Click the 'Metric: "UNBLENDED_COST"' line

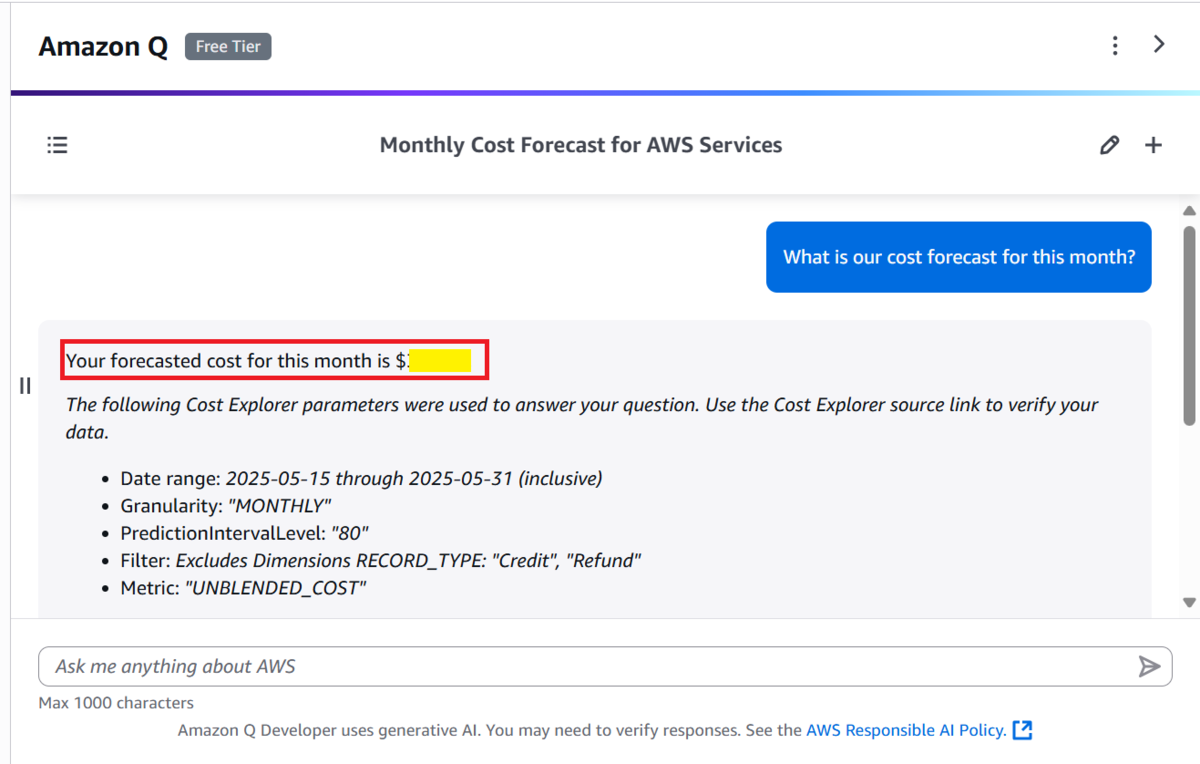(x=243, y=588)
